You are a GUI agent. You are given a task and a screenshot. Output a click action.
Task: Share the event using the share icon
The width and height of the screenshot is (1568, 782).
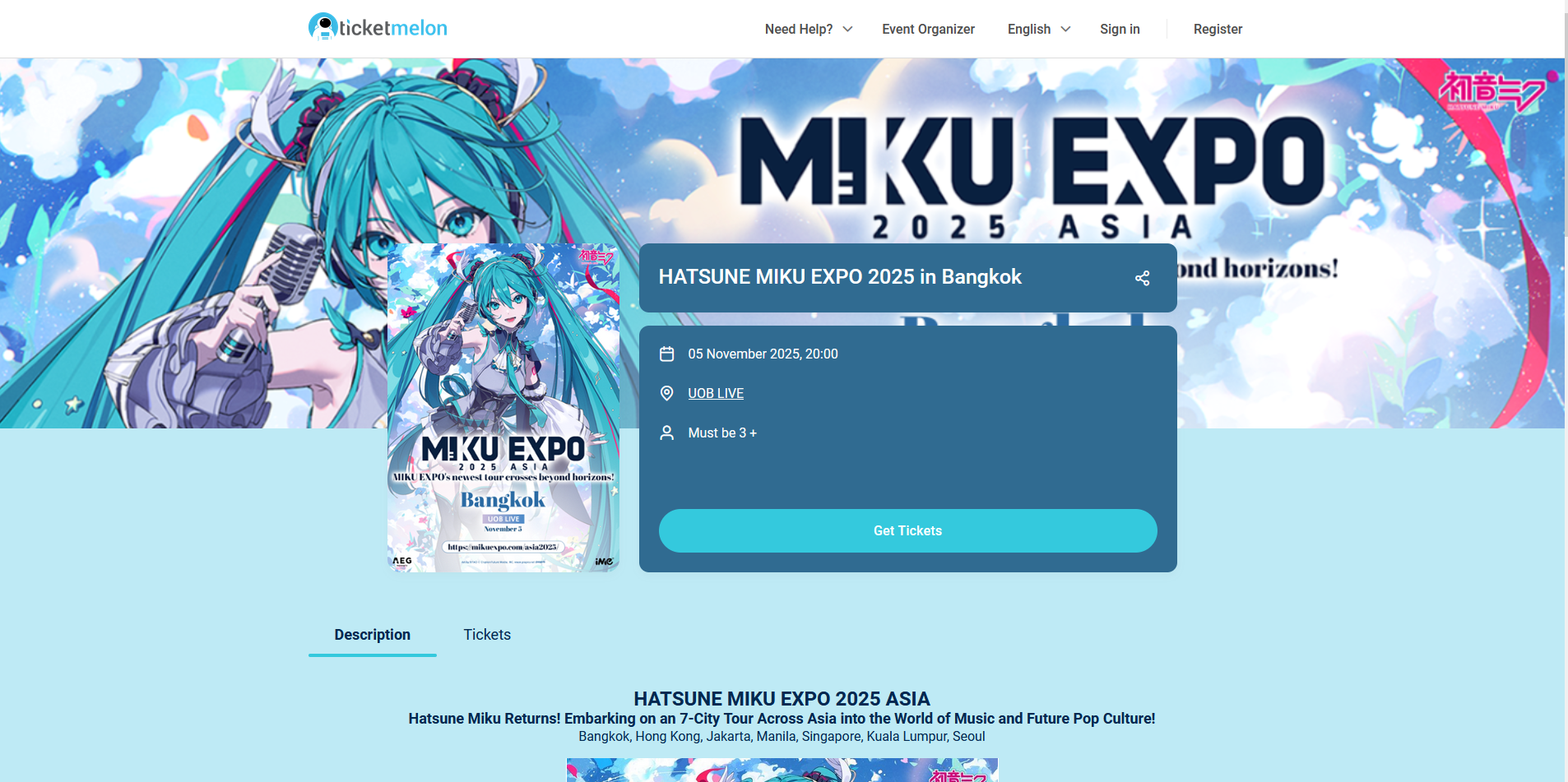(x=1142, y=278)
